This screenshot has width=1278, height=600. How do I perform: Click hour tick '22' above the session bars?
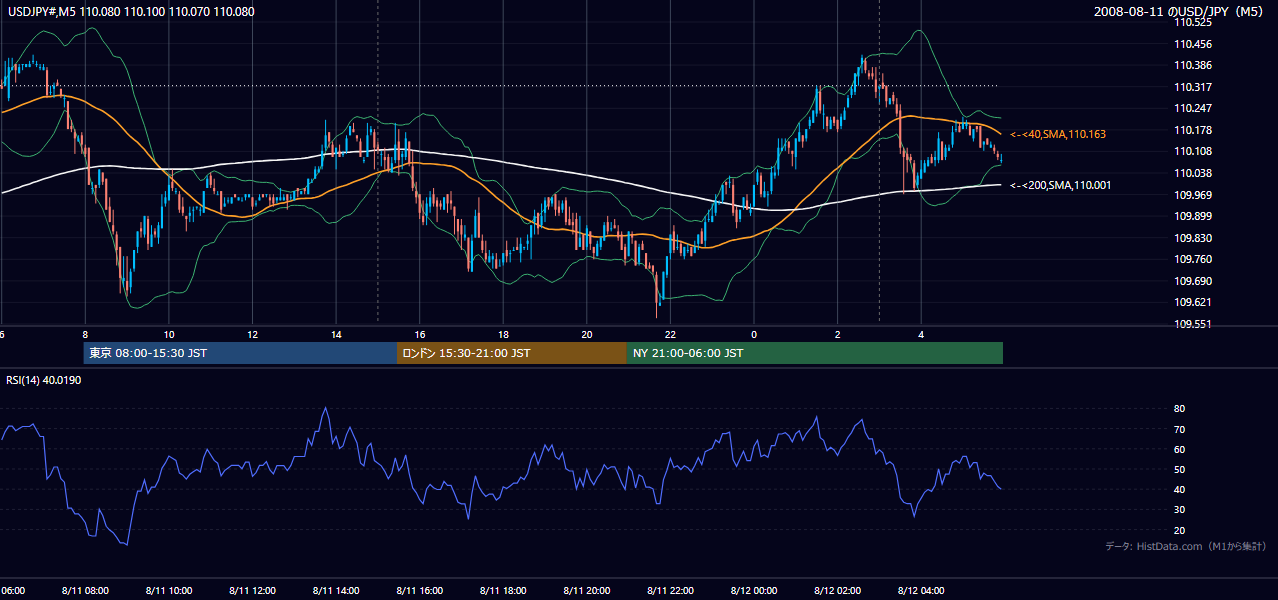pyautogui.click(x=670, y=335)
